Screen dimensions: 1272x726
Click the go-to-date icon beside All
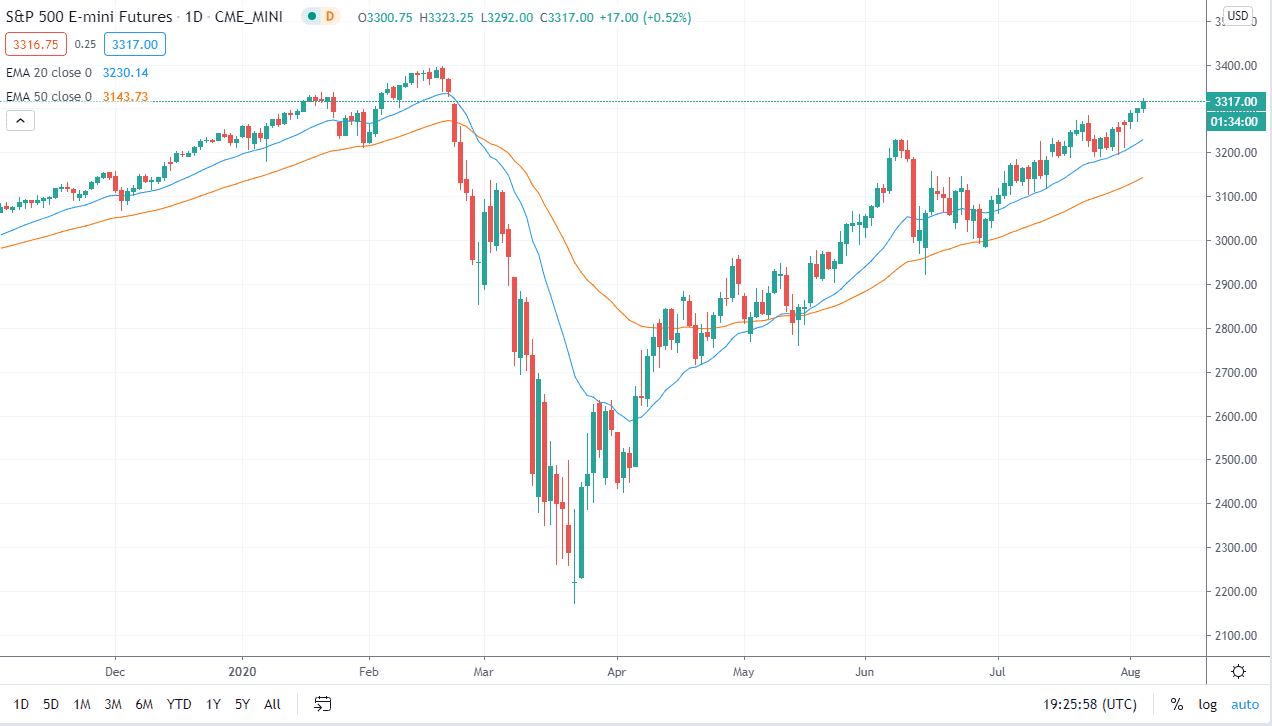(x=322, y=704)
